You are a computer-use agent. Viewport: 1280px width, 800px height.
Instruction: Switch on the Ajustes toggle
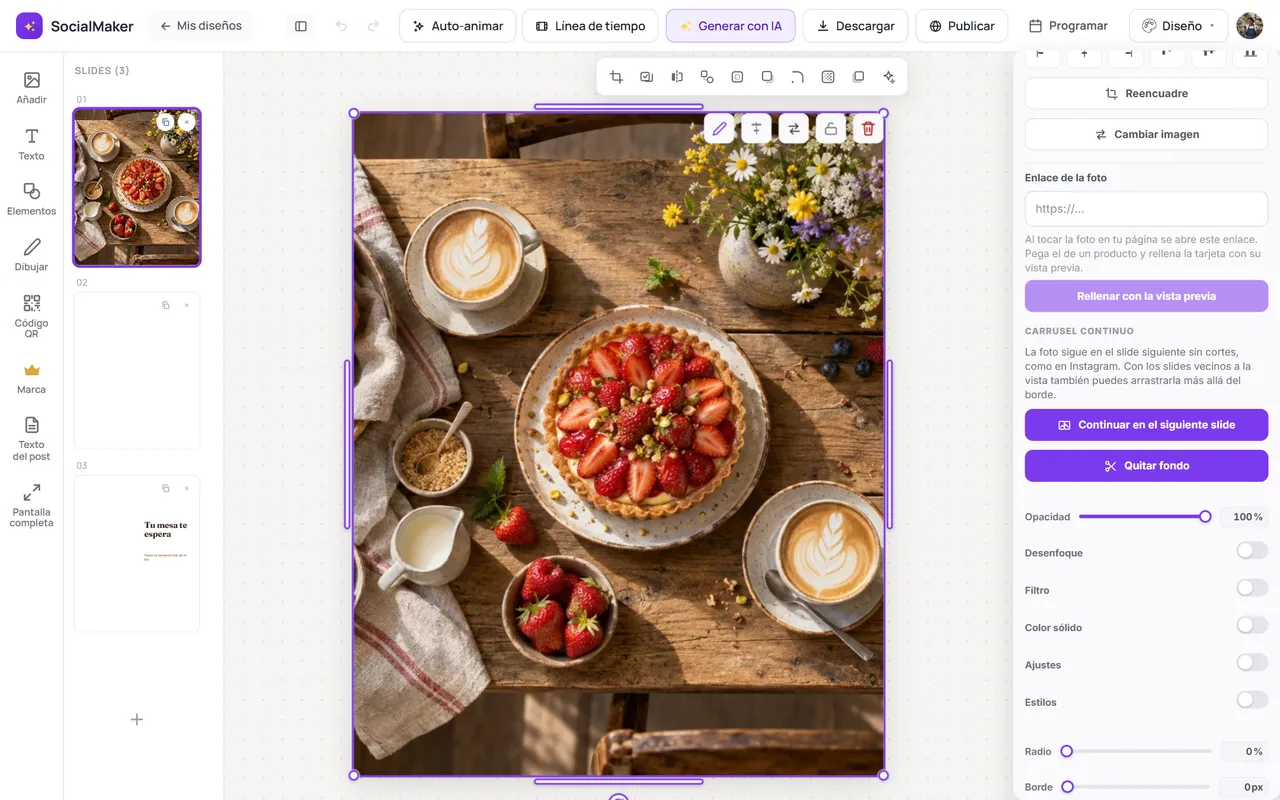tap(1251, 662)
